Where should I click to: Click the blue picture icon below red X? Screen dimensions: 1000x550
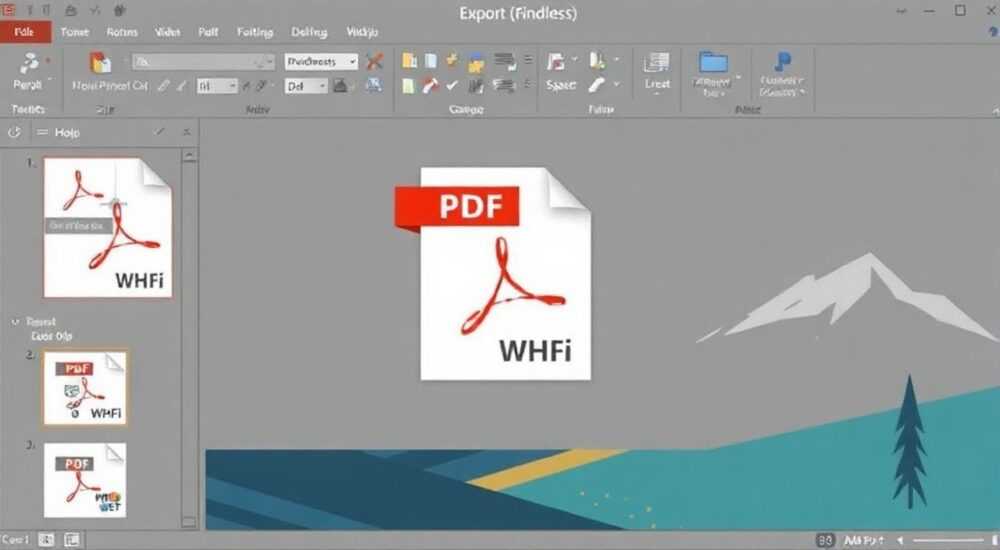click(374, 85)
